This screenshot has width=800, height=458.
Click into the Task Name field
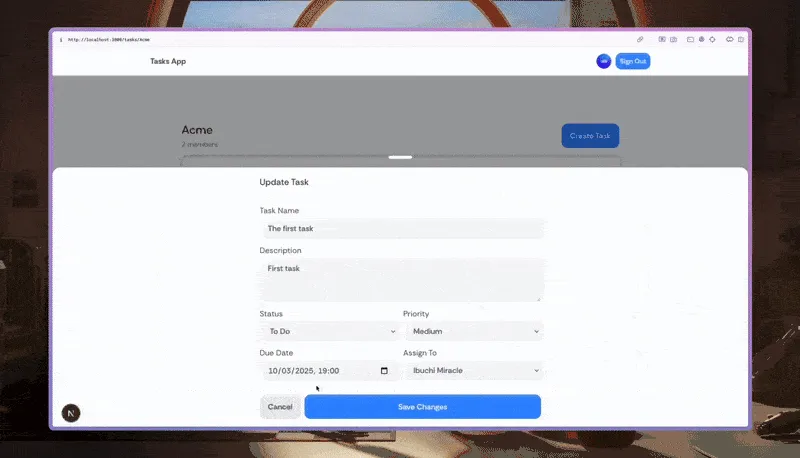400,229
